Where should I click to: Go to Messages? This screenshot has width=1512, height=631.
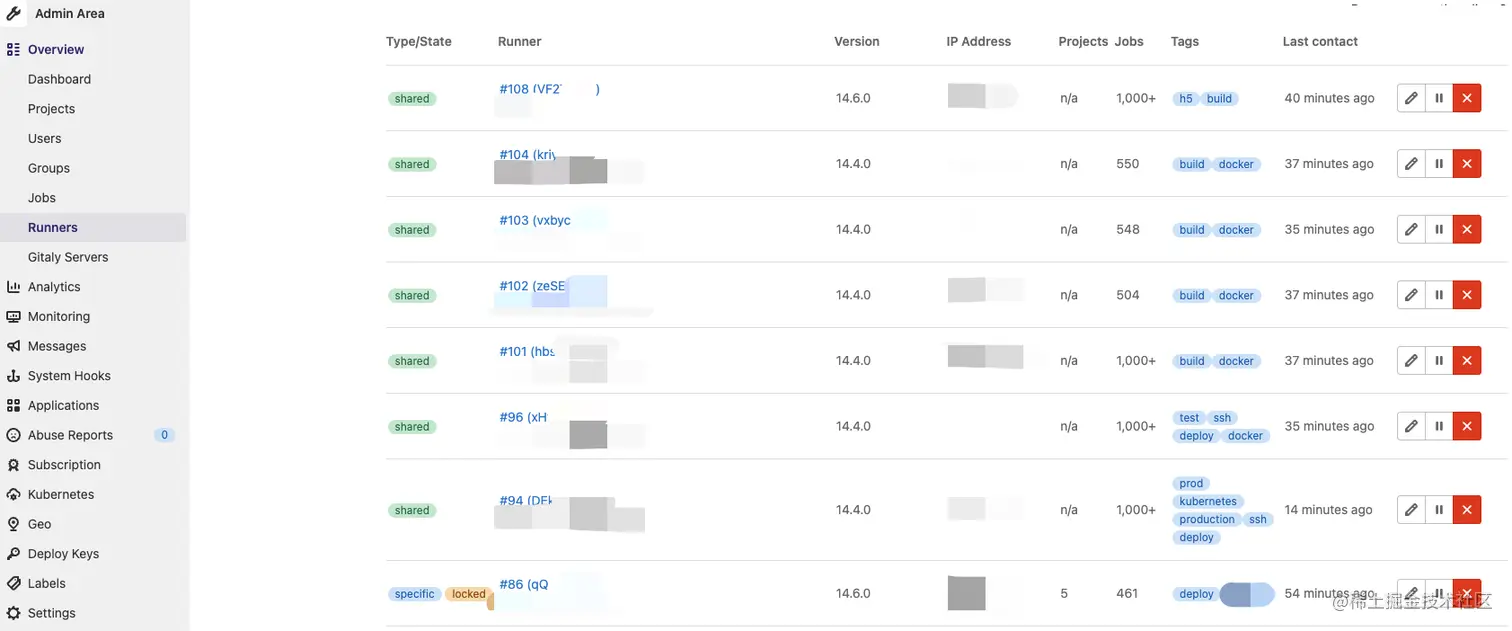tap(57, 346)
